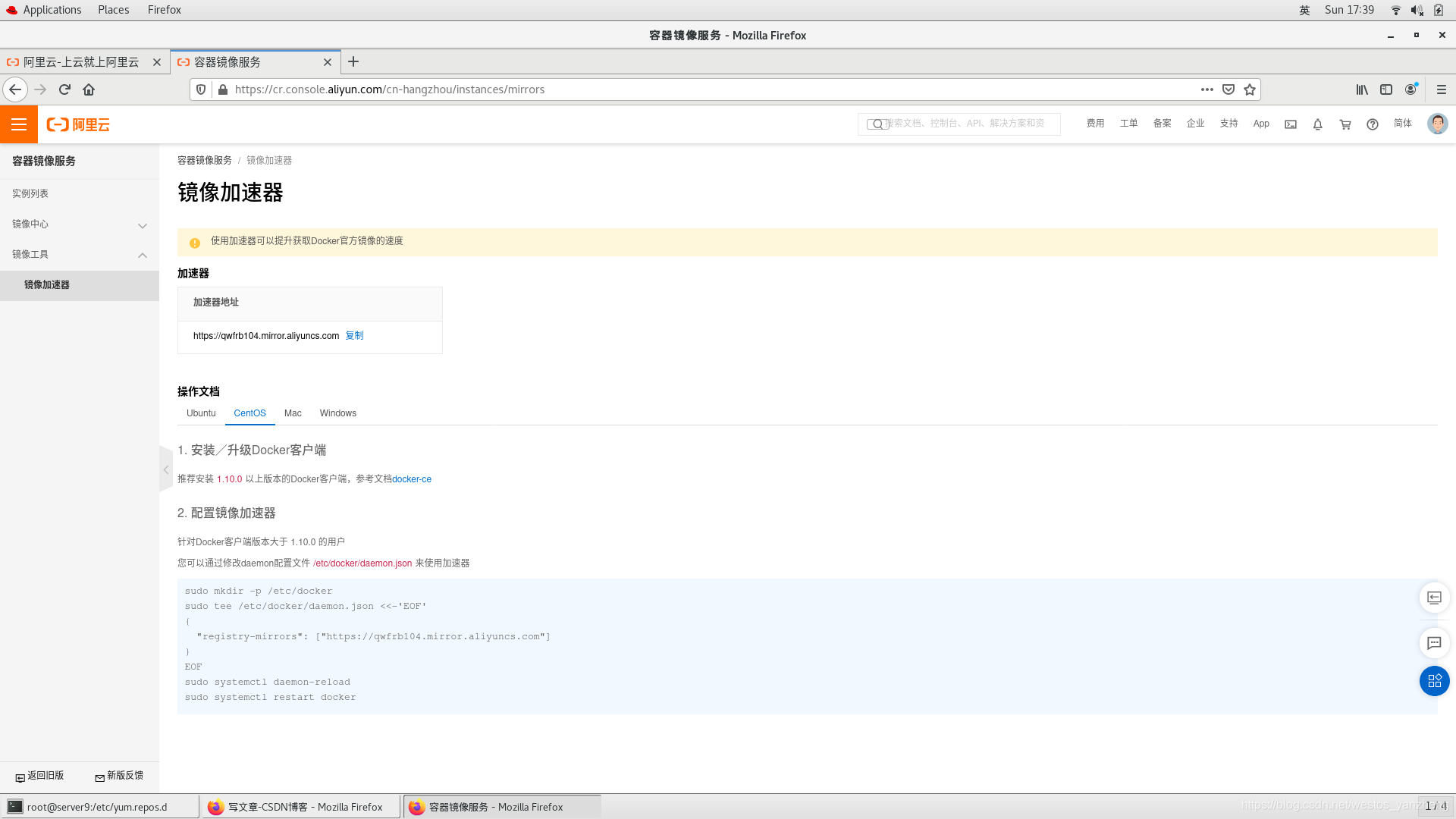Click the 复制 link to copy address
Viewport: 1456px width, 819px height.
click(354, 335)
